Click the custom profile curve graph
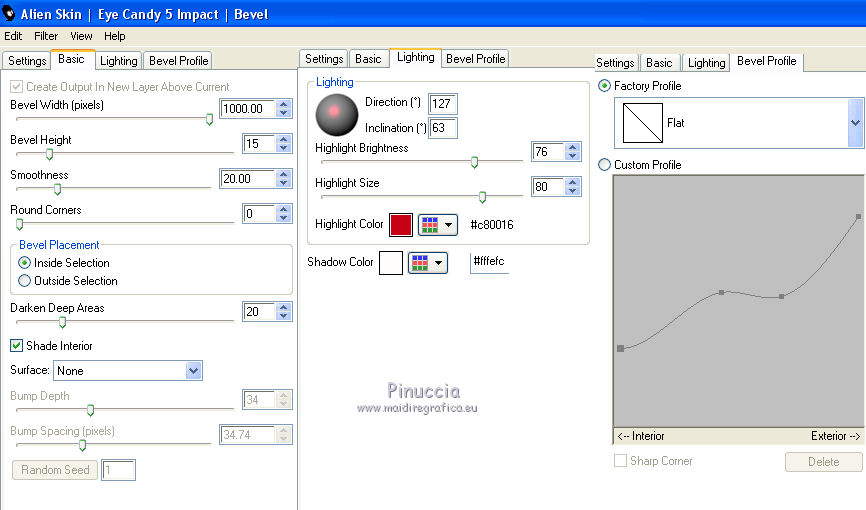The height and width of the screenshot is (510, 866). (738, 302)
